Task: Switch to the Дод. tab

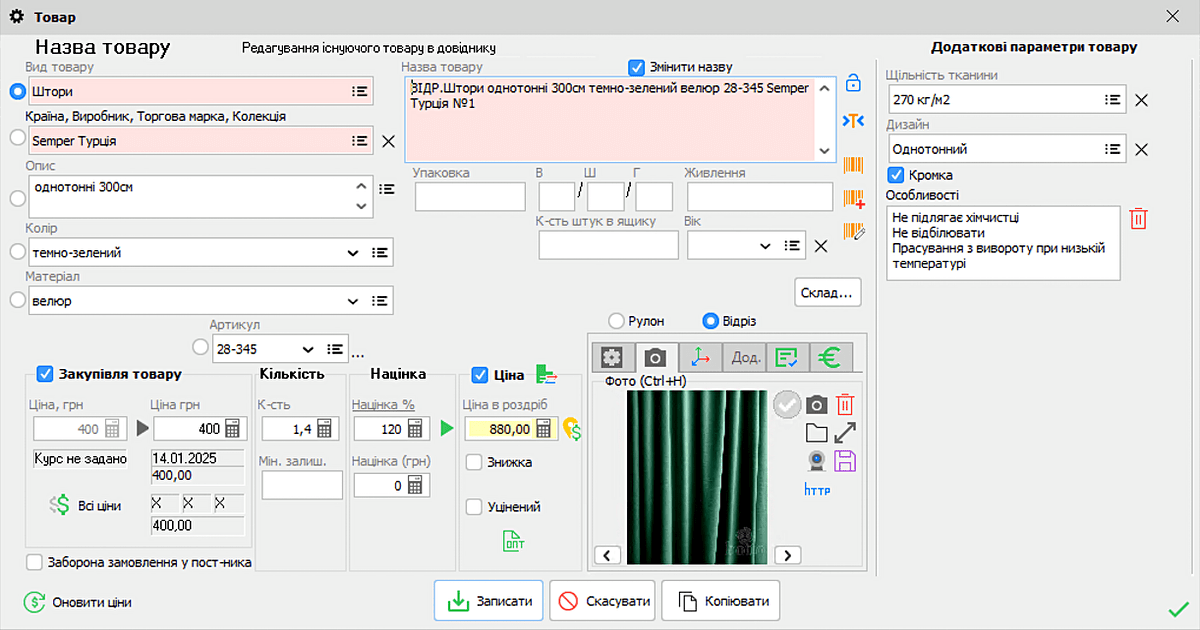Action: coord(745,357)
